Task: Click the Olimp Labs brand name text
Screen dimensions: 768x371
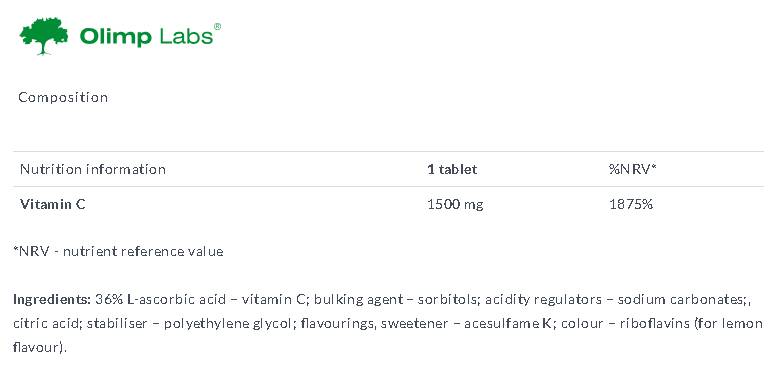Action: [146, 37]
